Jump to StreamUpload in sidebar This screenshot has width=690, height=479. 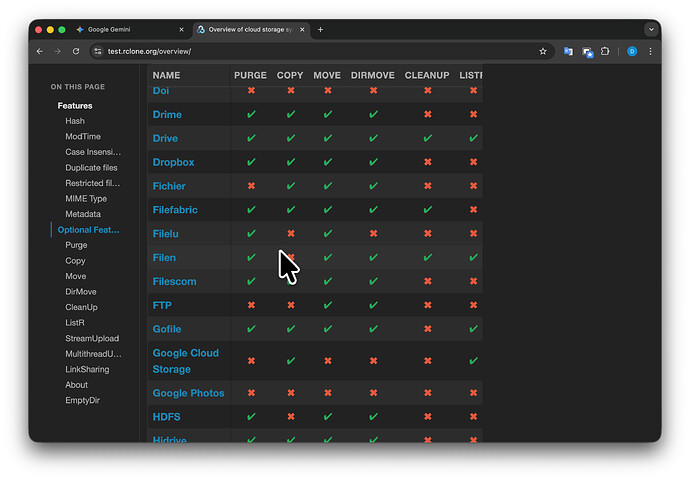92,338
